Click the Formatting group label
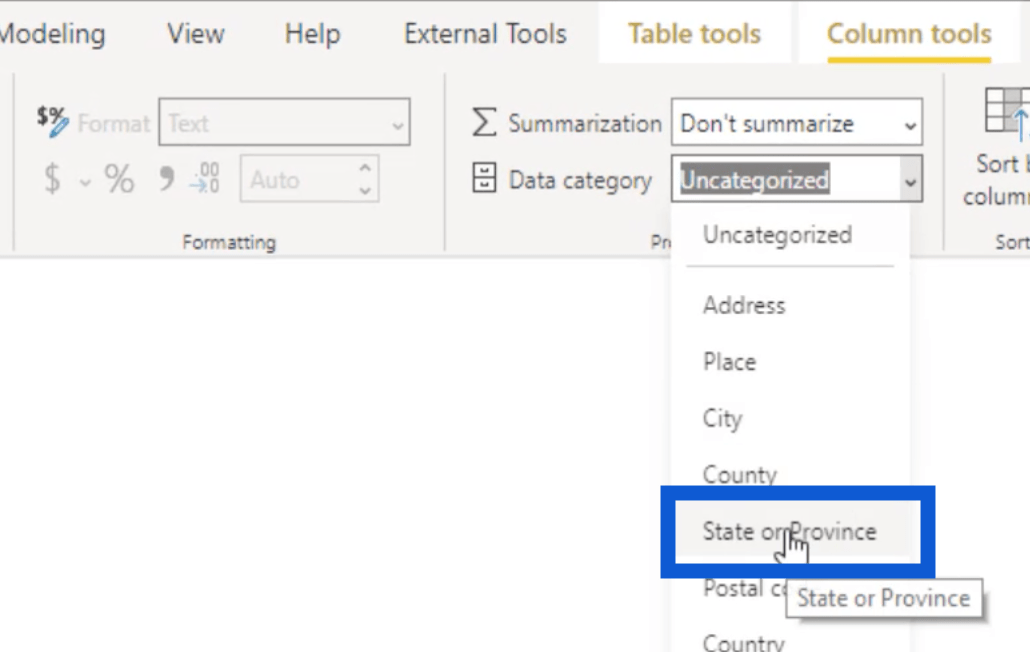1030x652 pixels. pos(229,242)
